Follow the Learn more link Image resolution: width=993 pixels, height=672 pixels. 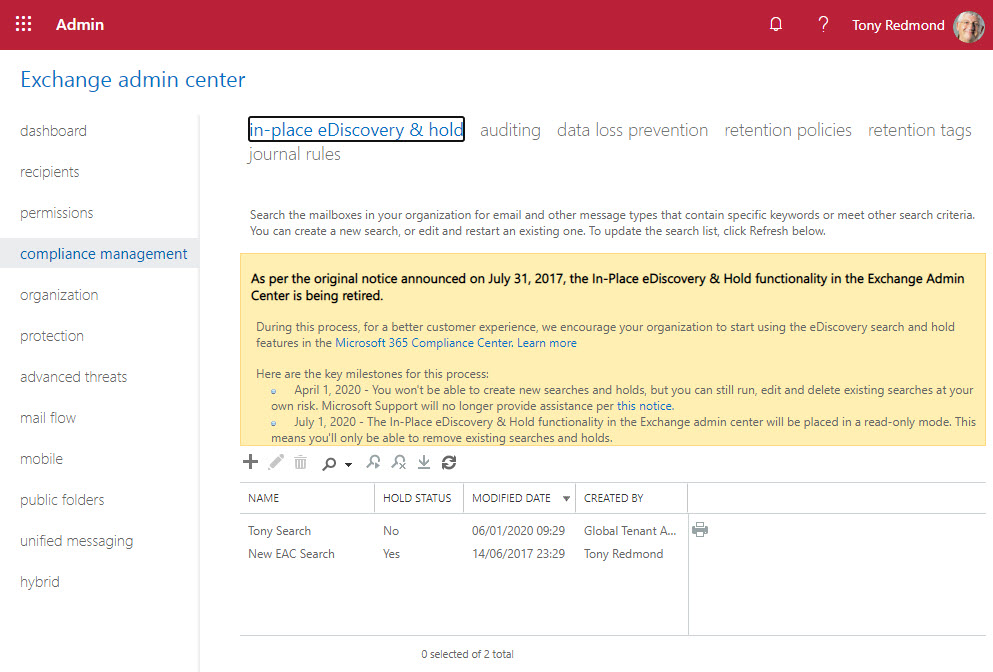pyautogui.click(x=547, y=343)
